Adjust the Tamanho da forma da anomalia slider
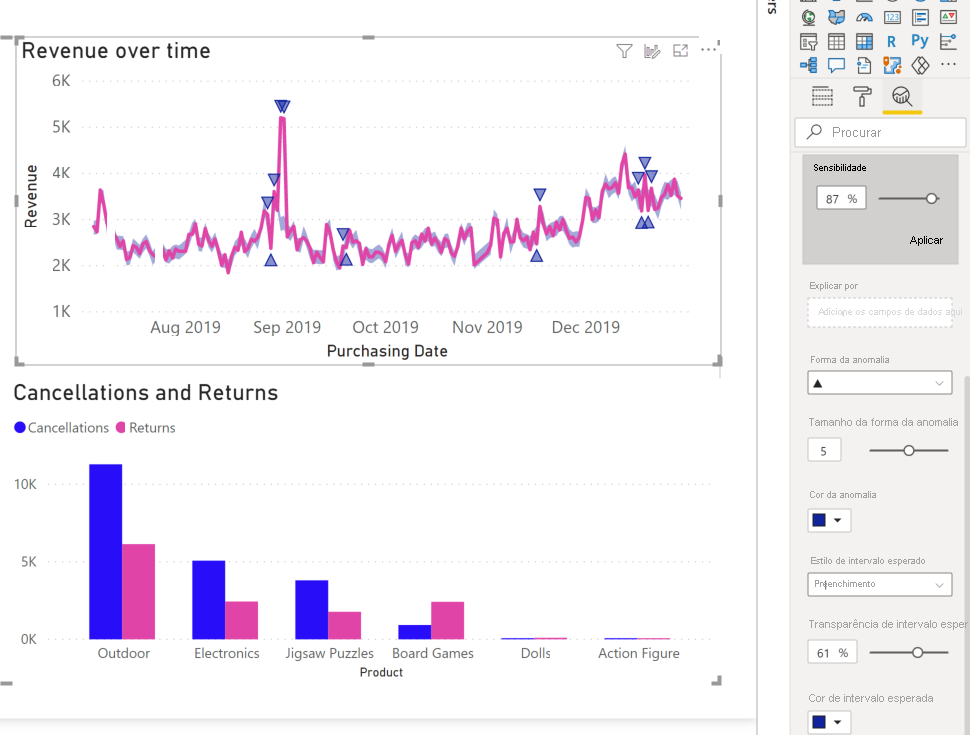970x735 pixels. coord(909,450)
